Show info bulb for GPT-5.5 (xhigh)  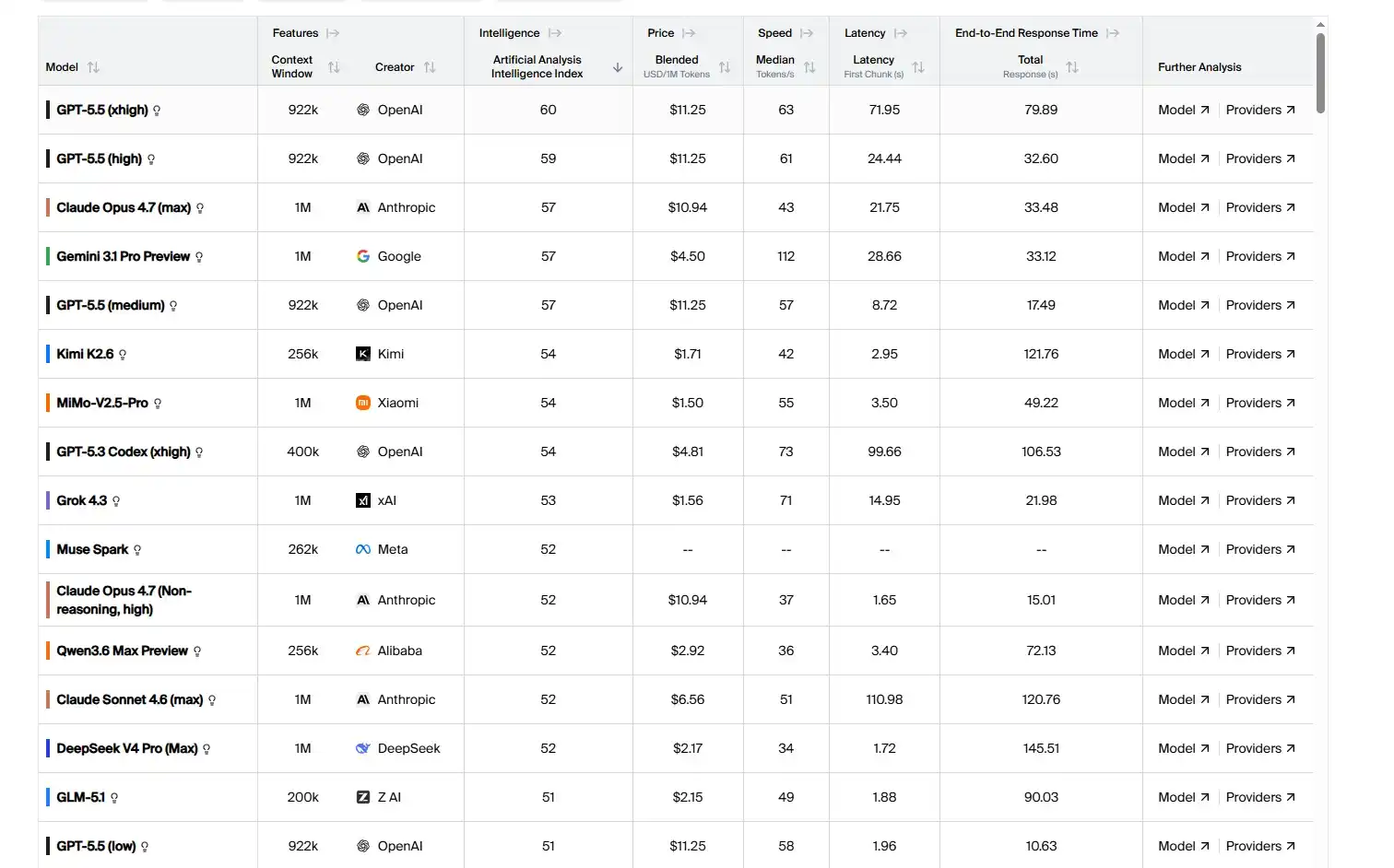pos(157,111)
